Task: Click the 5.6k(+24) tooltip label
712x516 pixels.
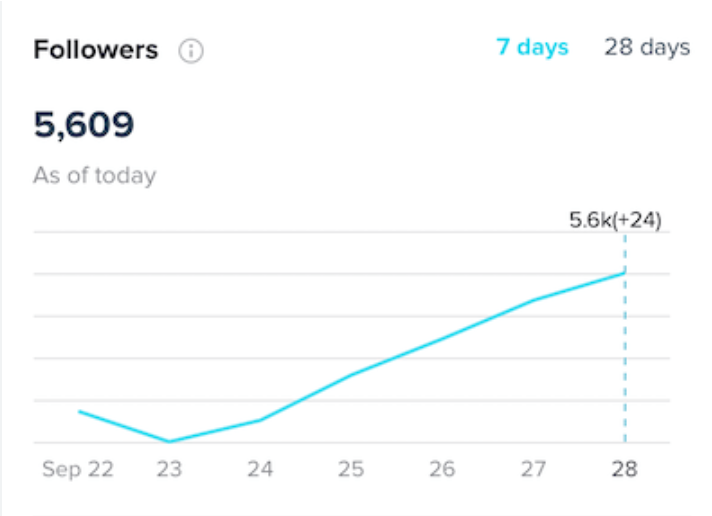Action: (x=615, y=220)
